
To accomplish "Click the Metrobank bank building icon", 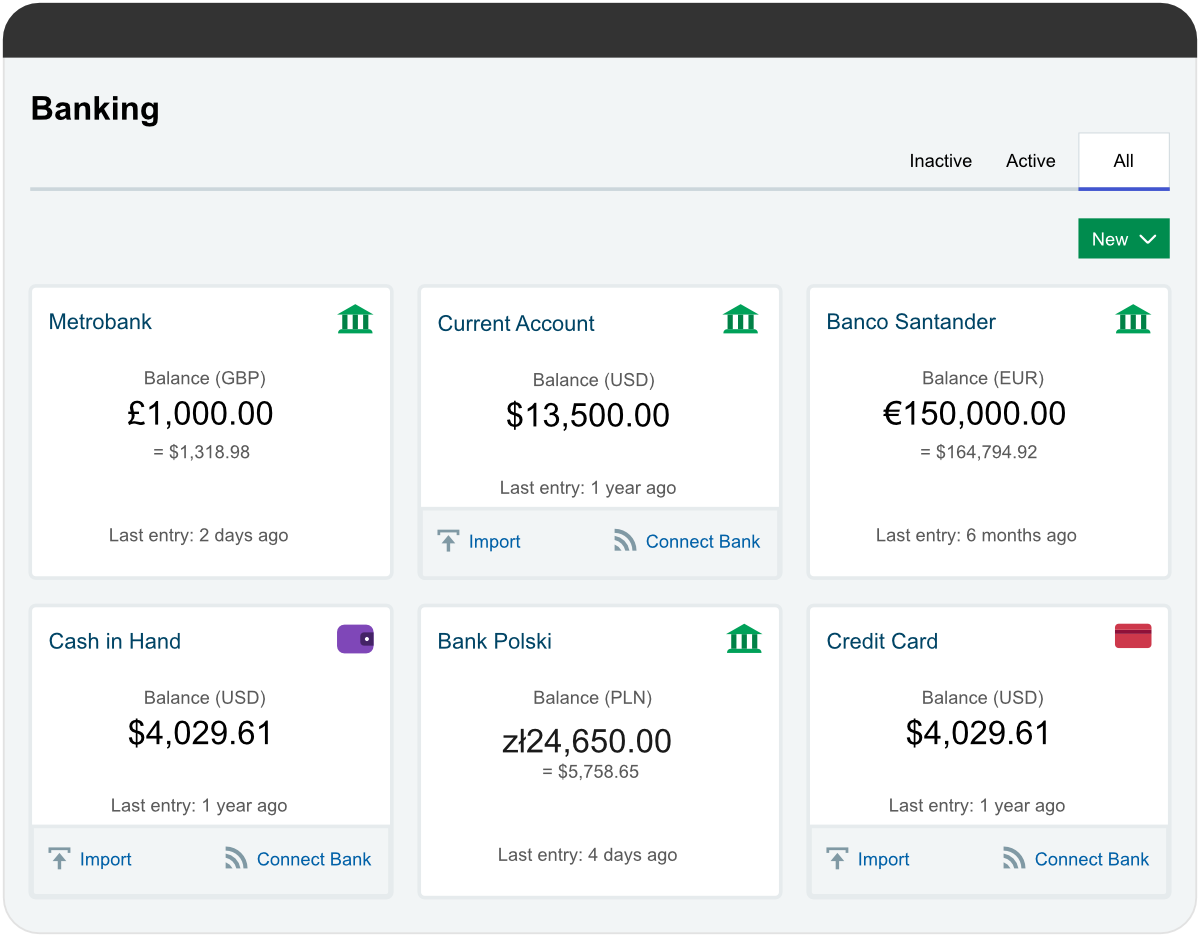I will 355,320.
